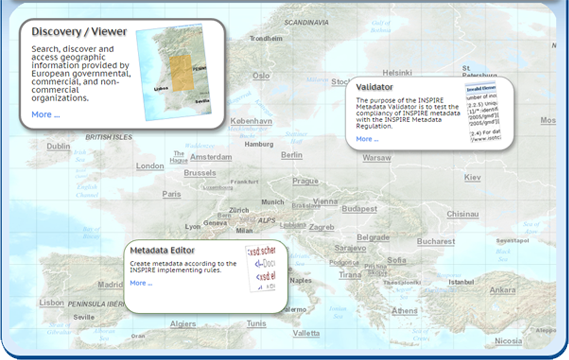569x360 pixels.
Task: Open the More link in Metadata Editor
Action: point(141,283)
